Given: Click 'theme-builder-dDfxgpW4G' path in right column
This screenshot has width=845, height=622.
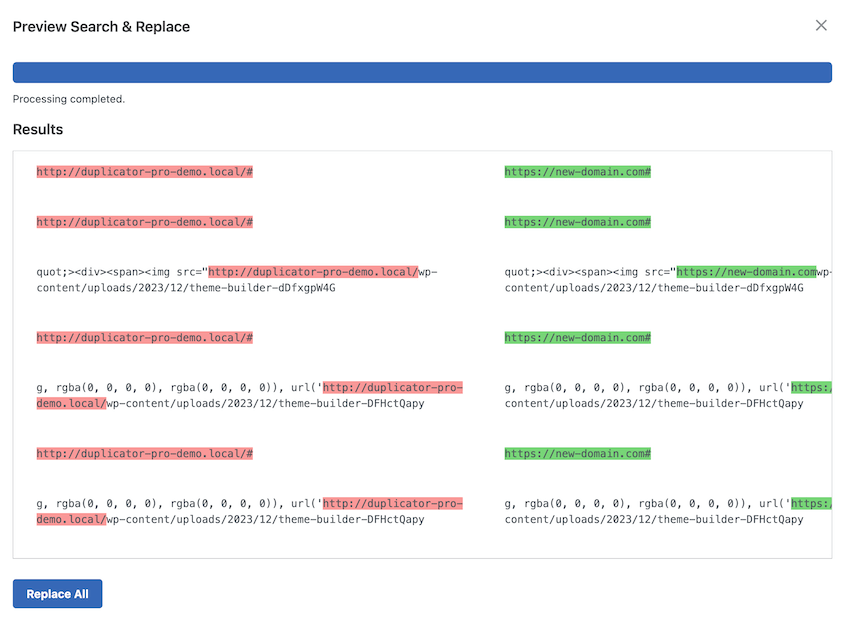Looking at the screenshot, I should pyautogui.click(x=730, y=288).
